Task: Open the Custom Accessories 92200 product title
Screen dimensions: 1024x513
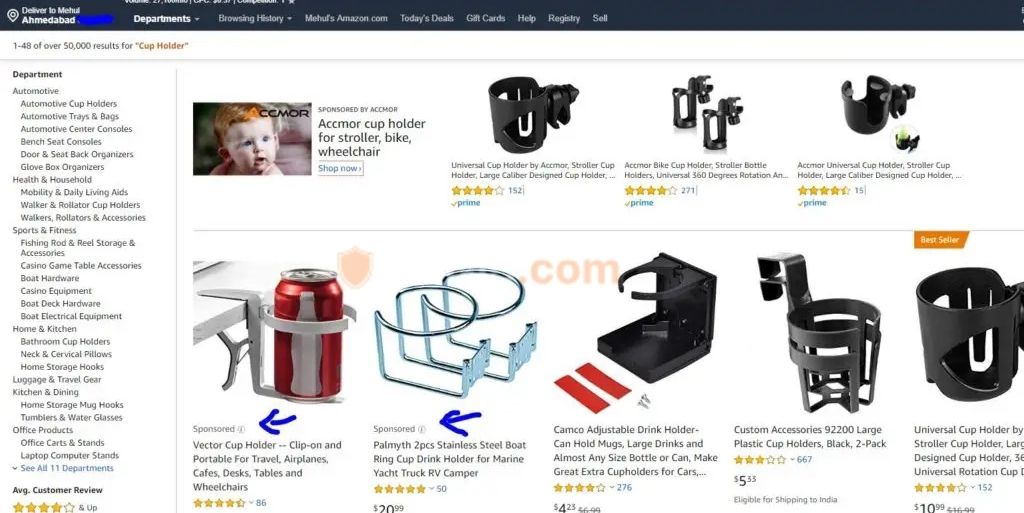Action: tap(810, 437)
